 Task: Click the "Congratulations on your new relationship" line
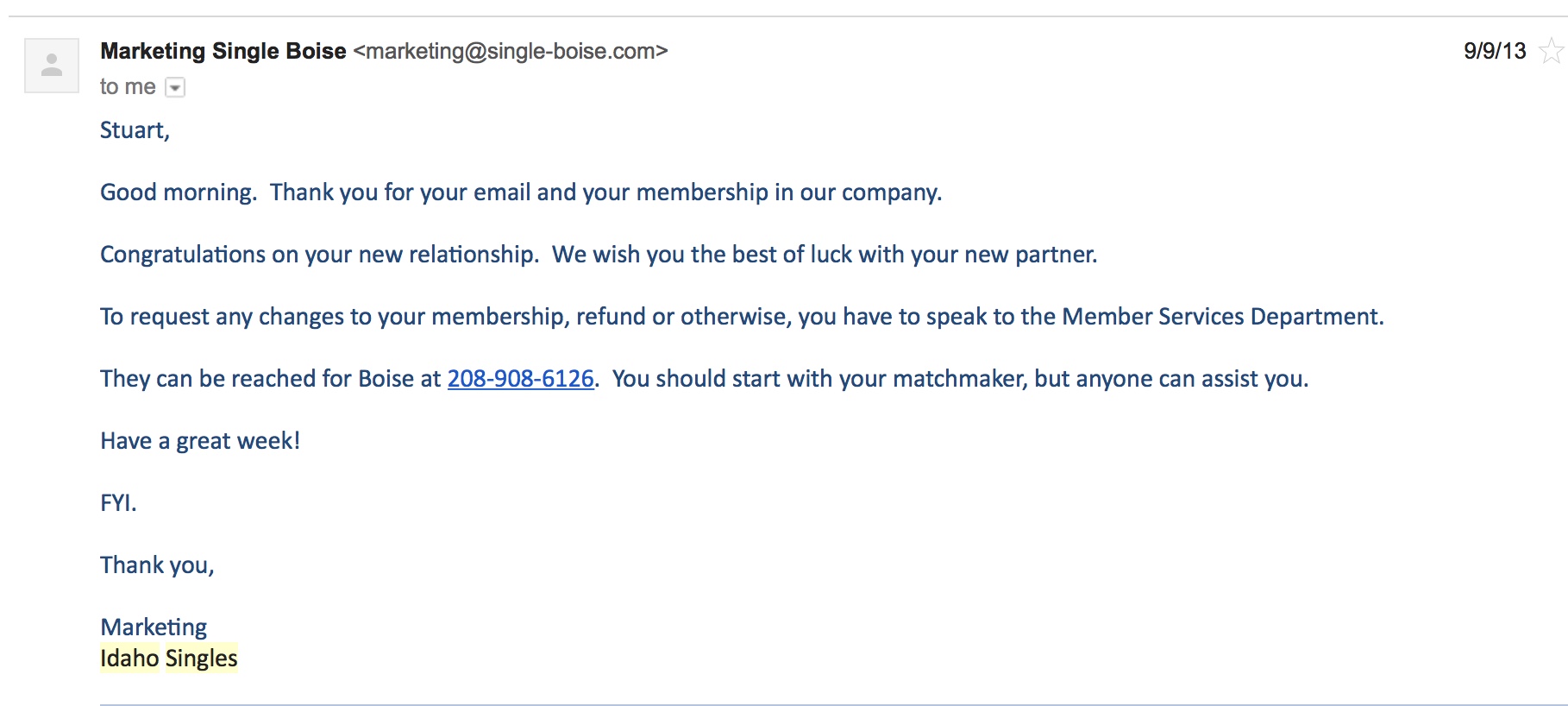pyautogui.click(x=319, y=255)
